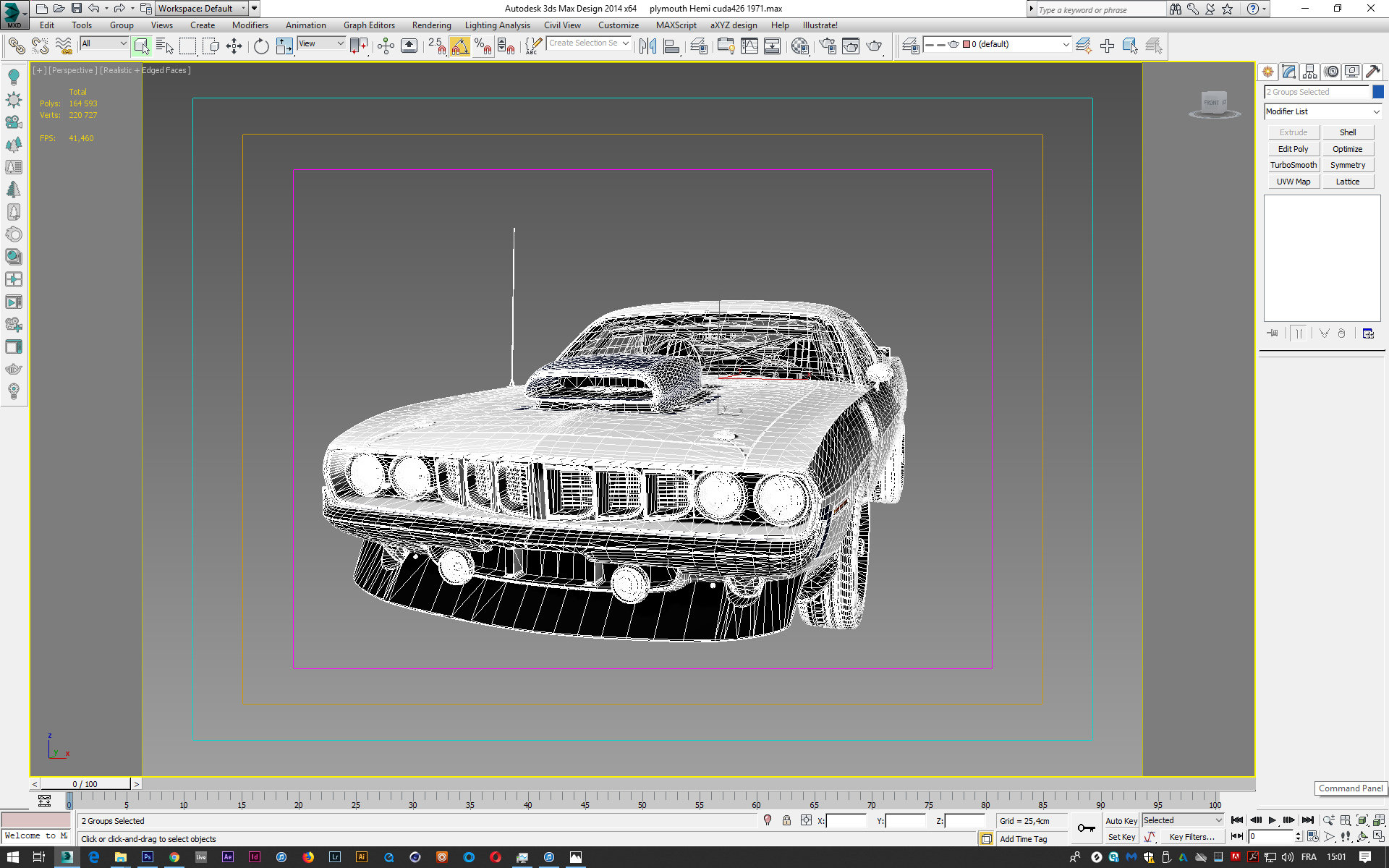Toggle Set Key mode
The width and height of the screenshot is (1389, 868).
point(1121,837)
